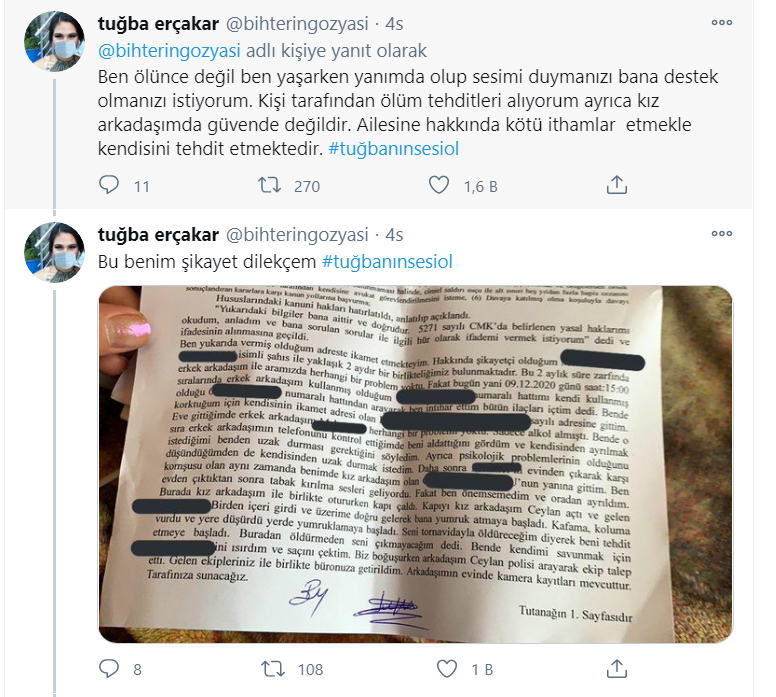Retweet the second tweet with 108 retweets
The width and height of the screenshot is (776, 697).
click(x=273, y=669)
